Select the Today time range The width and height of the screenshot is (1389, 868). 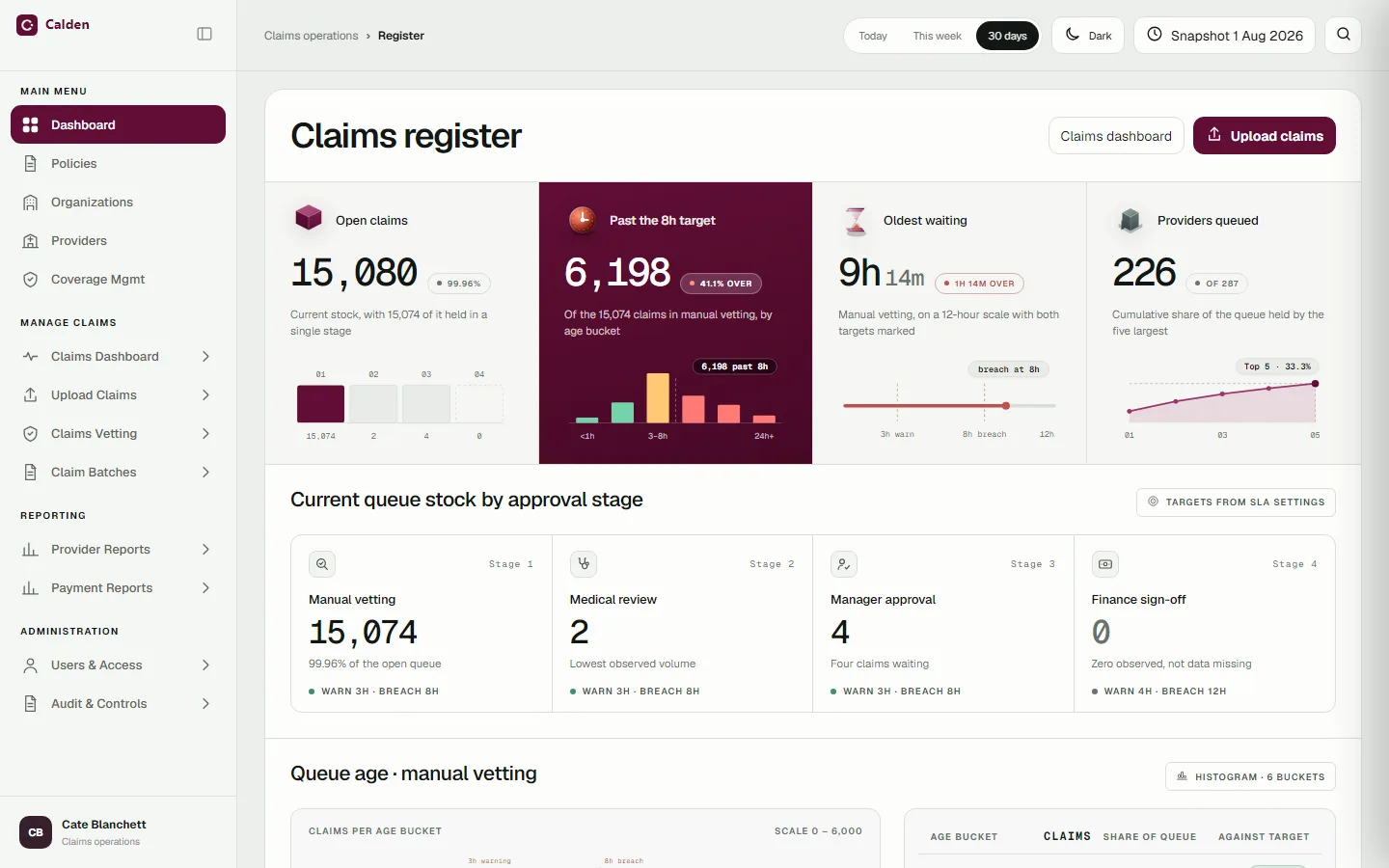pos(873,36)
